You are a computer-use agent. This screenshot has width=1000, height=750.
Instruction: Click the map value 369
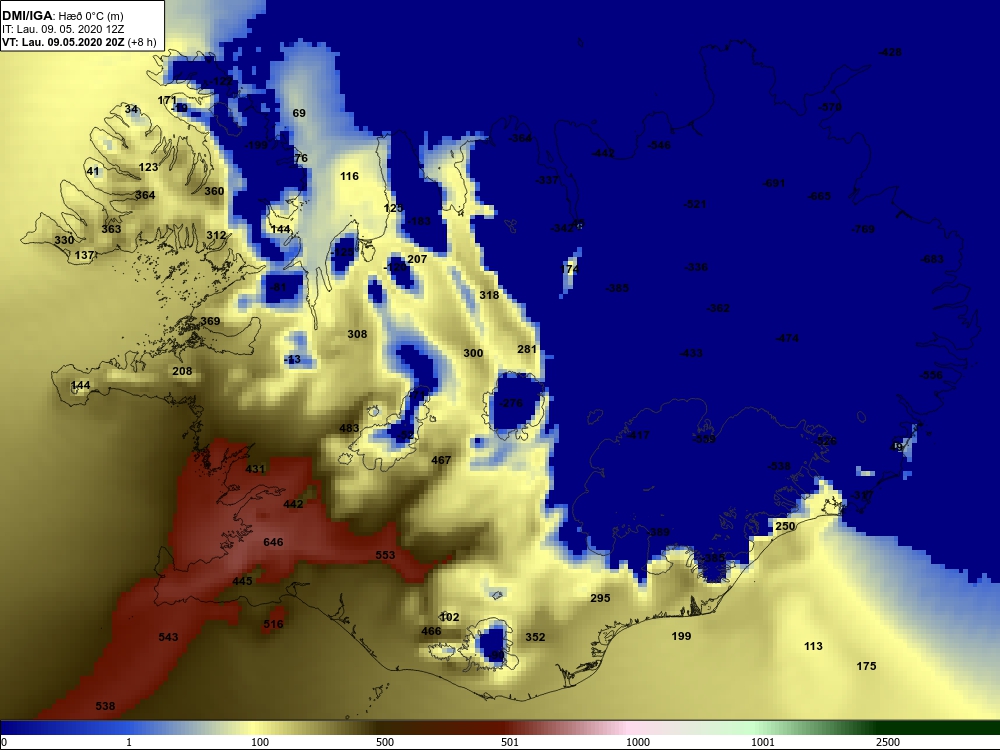[x=210, y=321]
